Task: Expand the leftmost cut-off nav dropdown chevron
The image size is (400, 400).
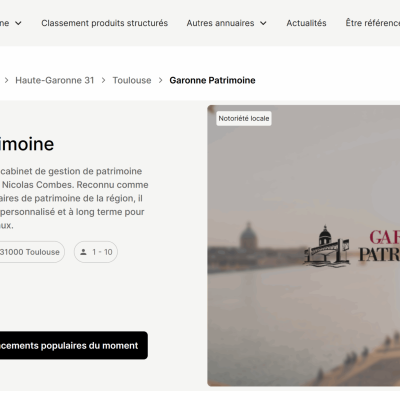Action: pos(18,23)
